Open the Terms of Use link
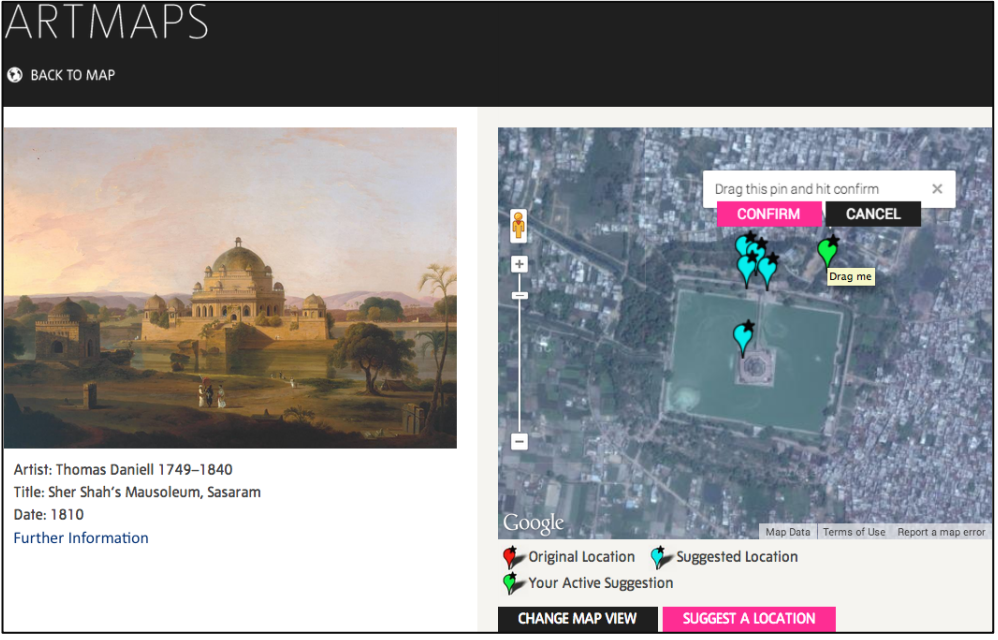This screenshot has width=998, height=640. point(854,532)
